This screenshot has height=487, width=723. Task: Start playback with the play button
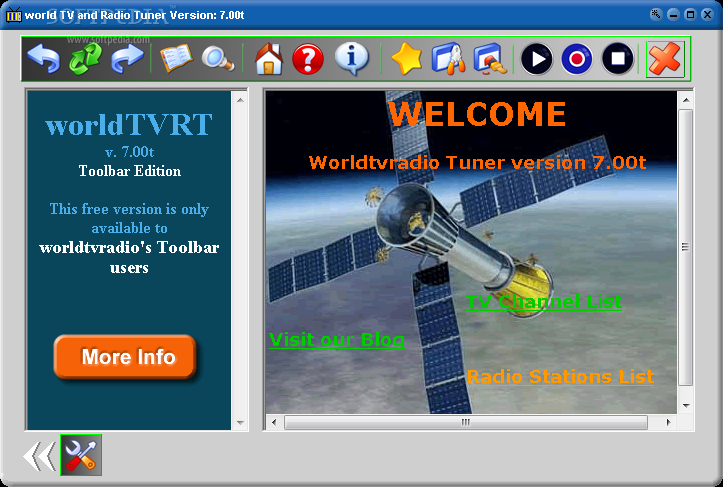537,59
